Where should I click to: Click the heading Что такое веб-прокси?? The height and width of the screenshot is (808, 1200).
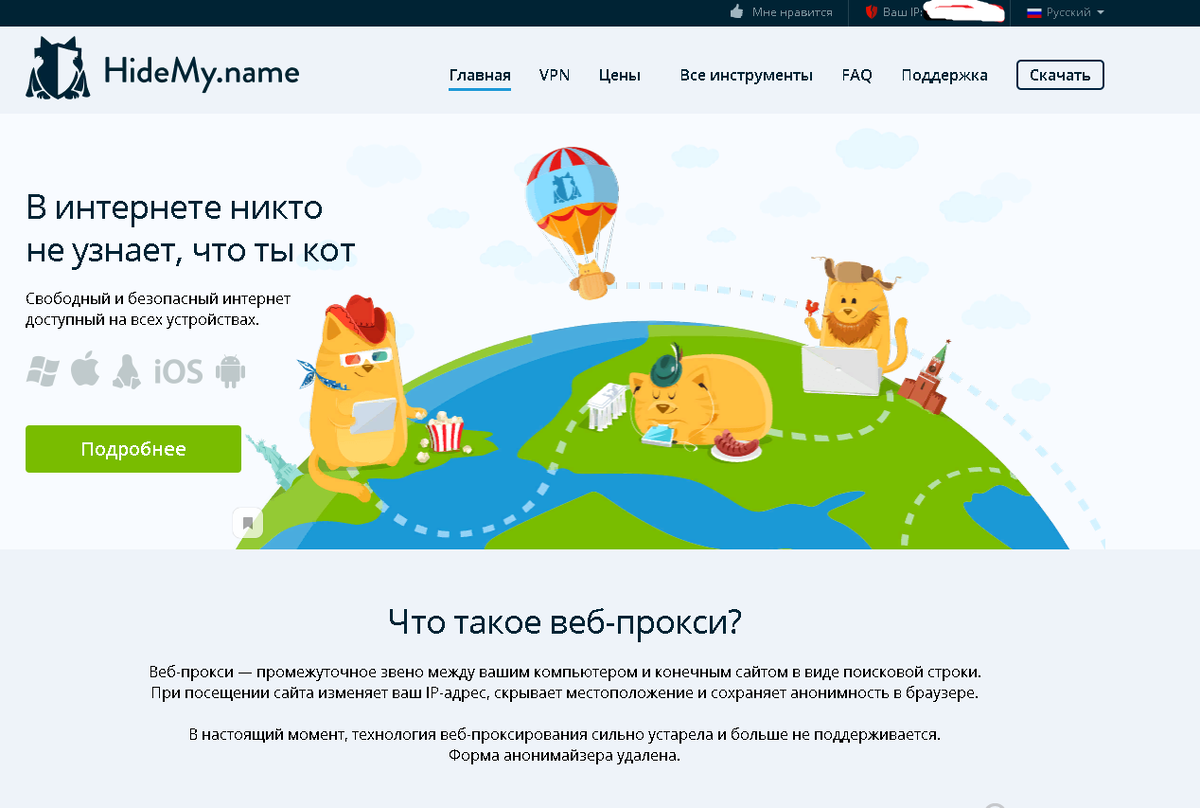pos(565,622)
